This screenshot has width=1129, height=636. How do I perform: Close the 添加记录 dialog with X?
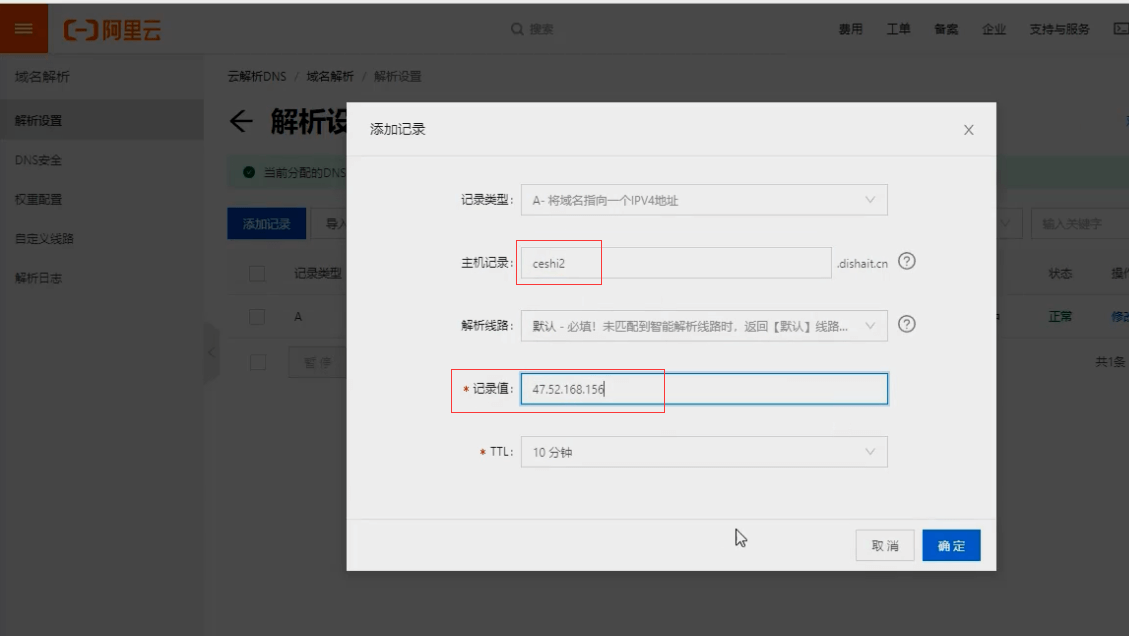968,130
